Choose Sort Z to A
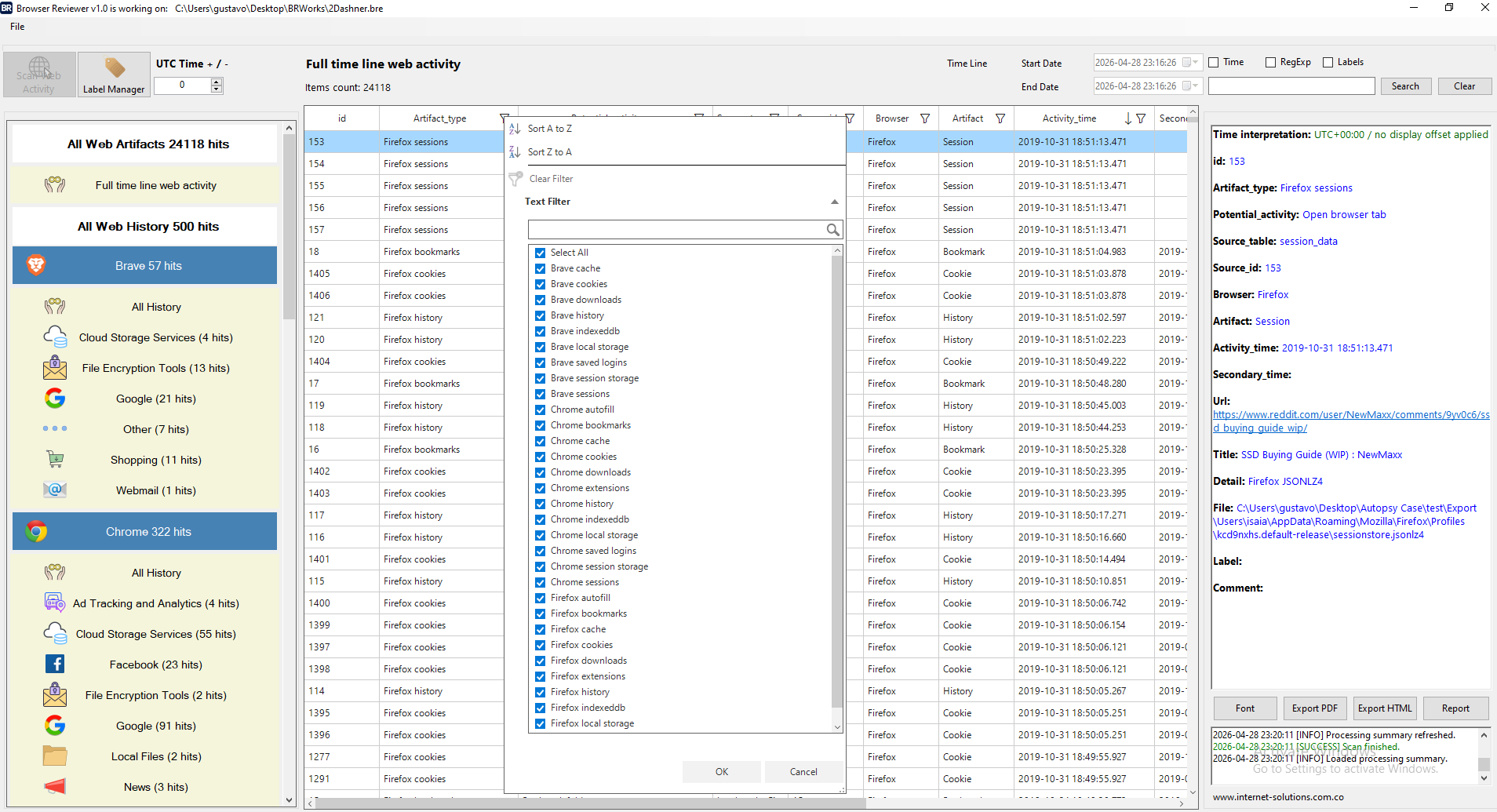The image size is (1497, 812). pos(550,152)
